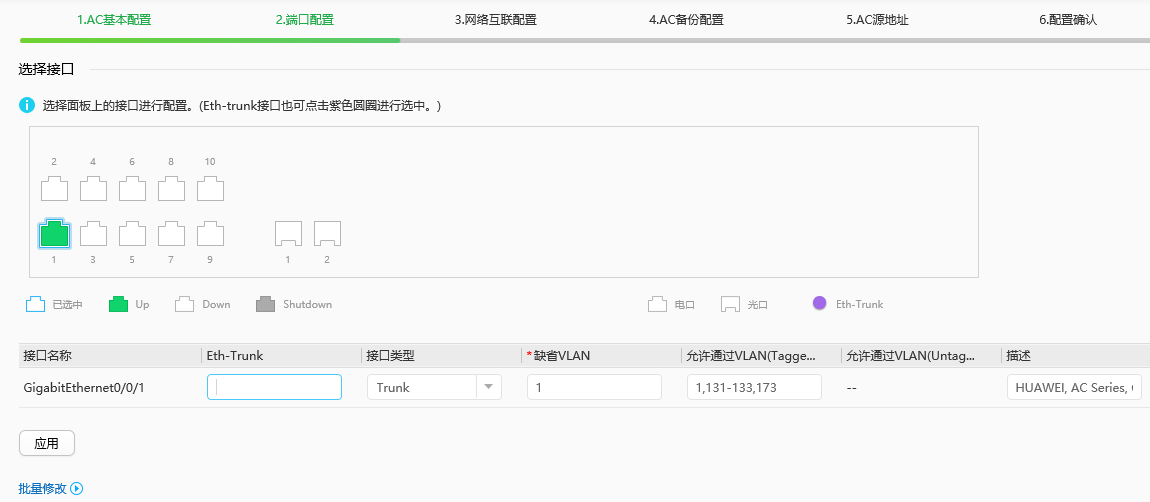Click electrical port 4 icon
The height and width of the screenshot is (502, 1150).
(x=93, y=189)
